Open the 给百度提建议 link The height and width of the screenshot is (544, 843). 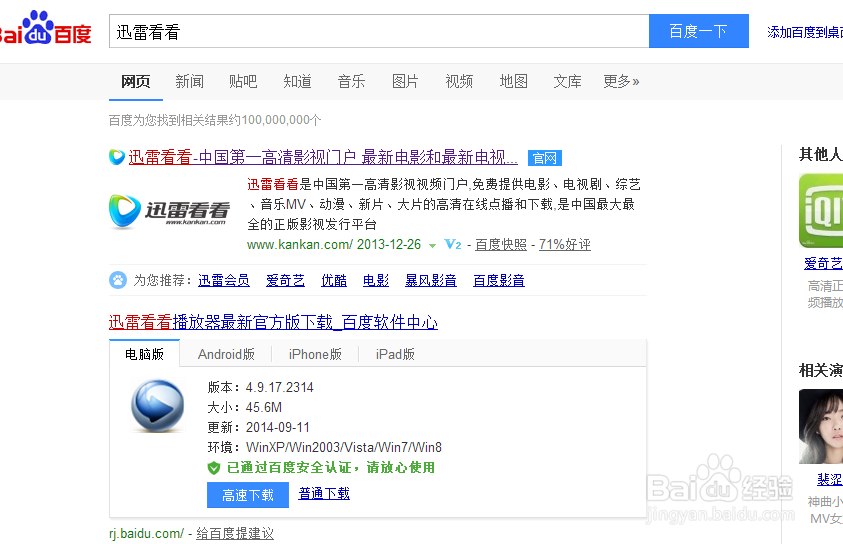pos(235,533)
